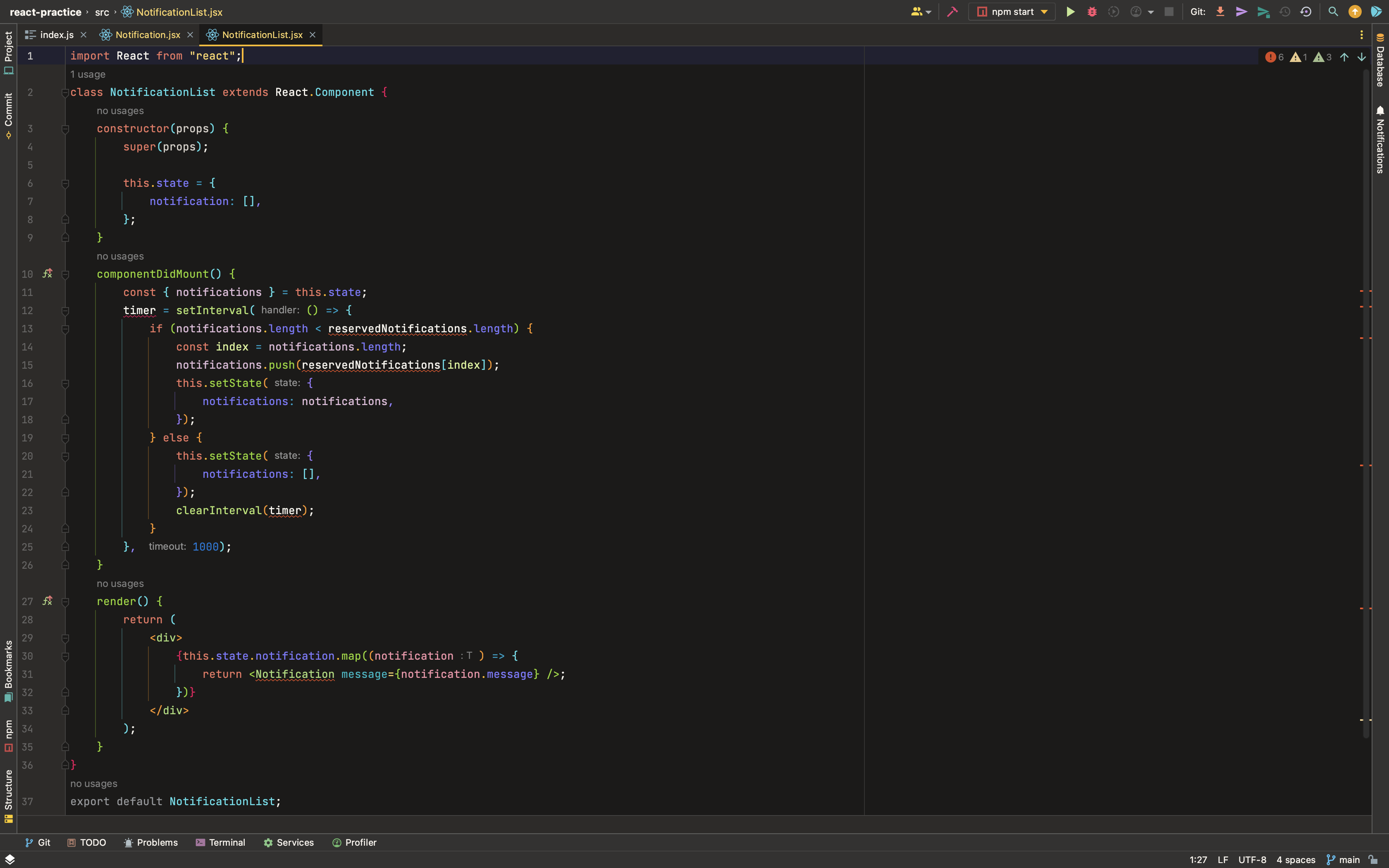Close the index.js tab
1389x868 pixels.
coord(84,35)
